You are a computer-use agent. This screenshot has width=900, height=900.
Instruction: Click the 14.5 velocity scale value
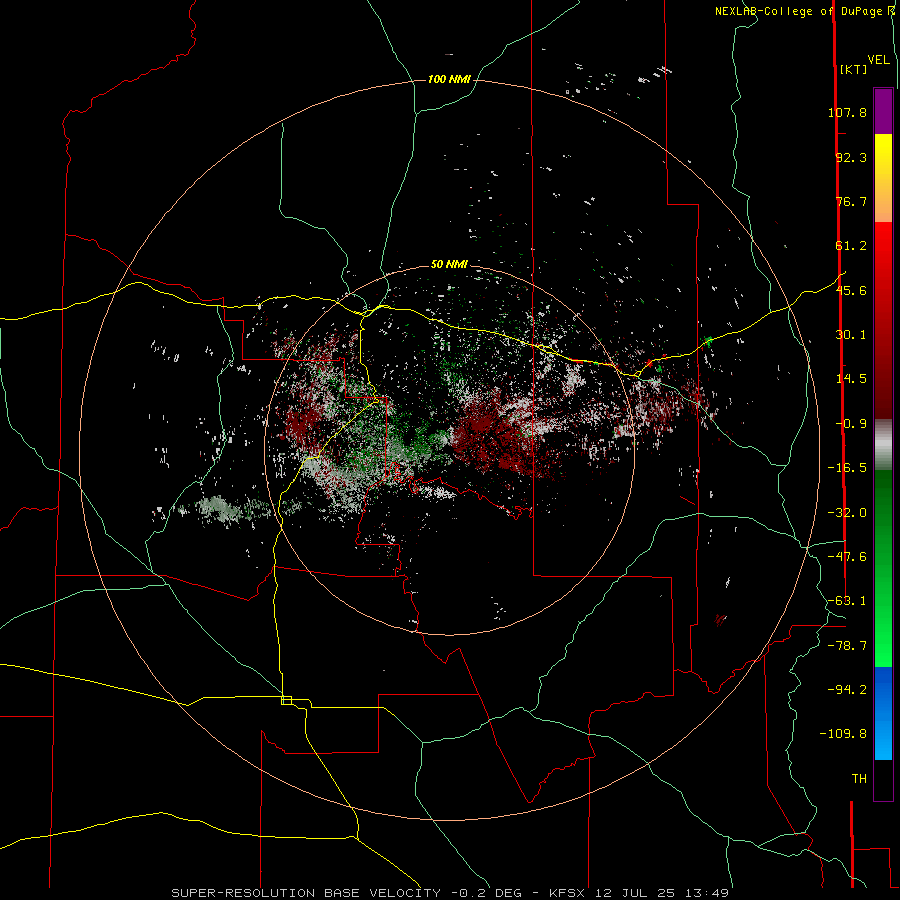[x=851, y=379]
